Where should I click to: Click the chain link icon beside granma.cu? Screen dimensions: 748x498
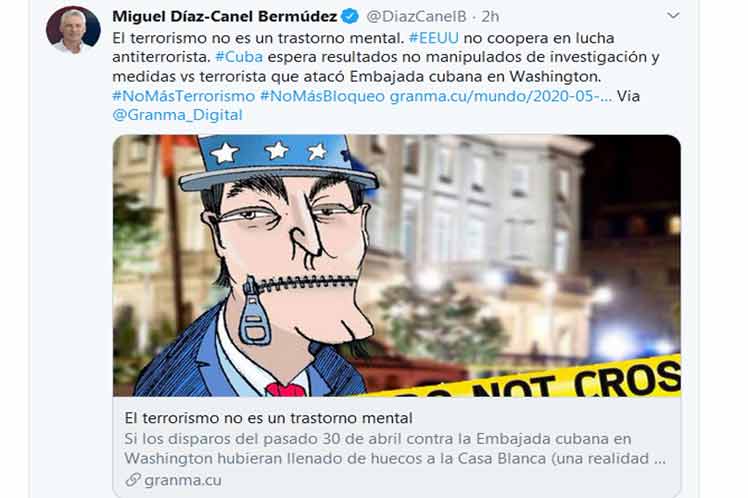(x=133, y=479)
